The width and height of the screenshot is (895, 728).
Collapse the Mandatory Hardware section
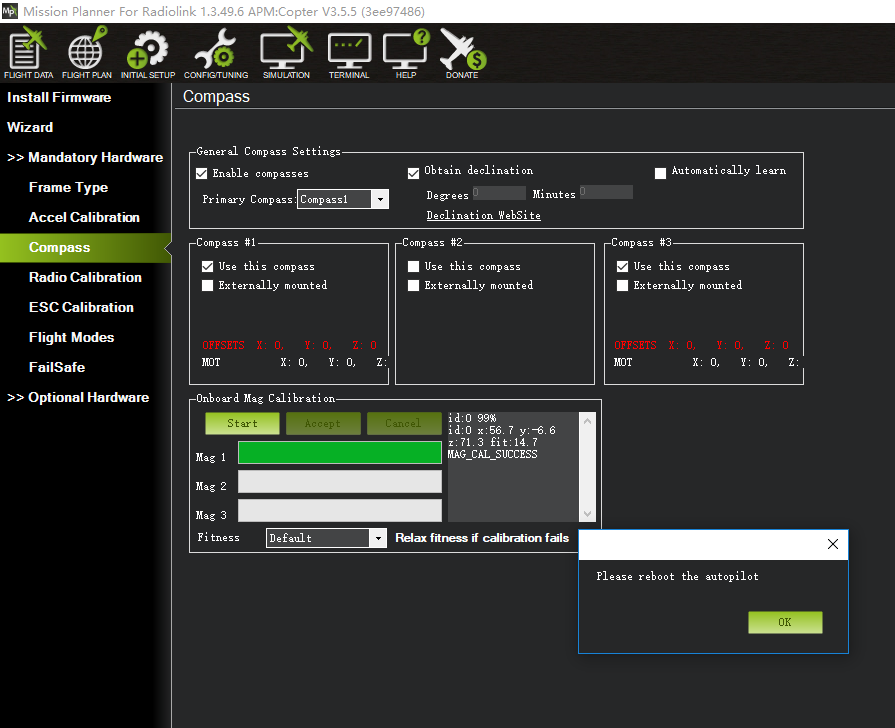(85, 157)
